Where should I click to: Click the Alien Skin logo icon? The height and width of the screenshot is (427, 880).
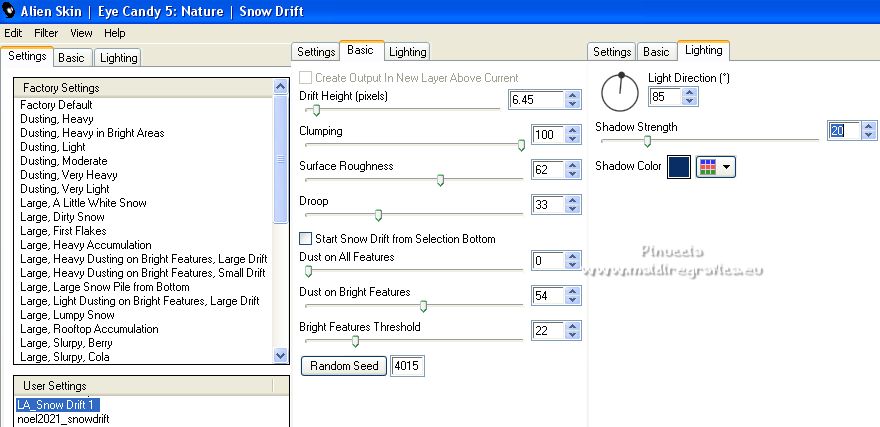[x=8, y=11]
